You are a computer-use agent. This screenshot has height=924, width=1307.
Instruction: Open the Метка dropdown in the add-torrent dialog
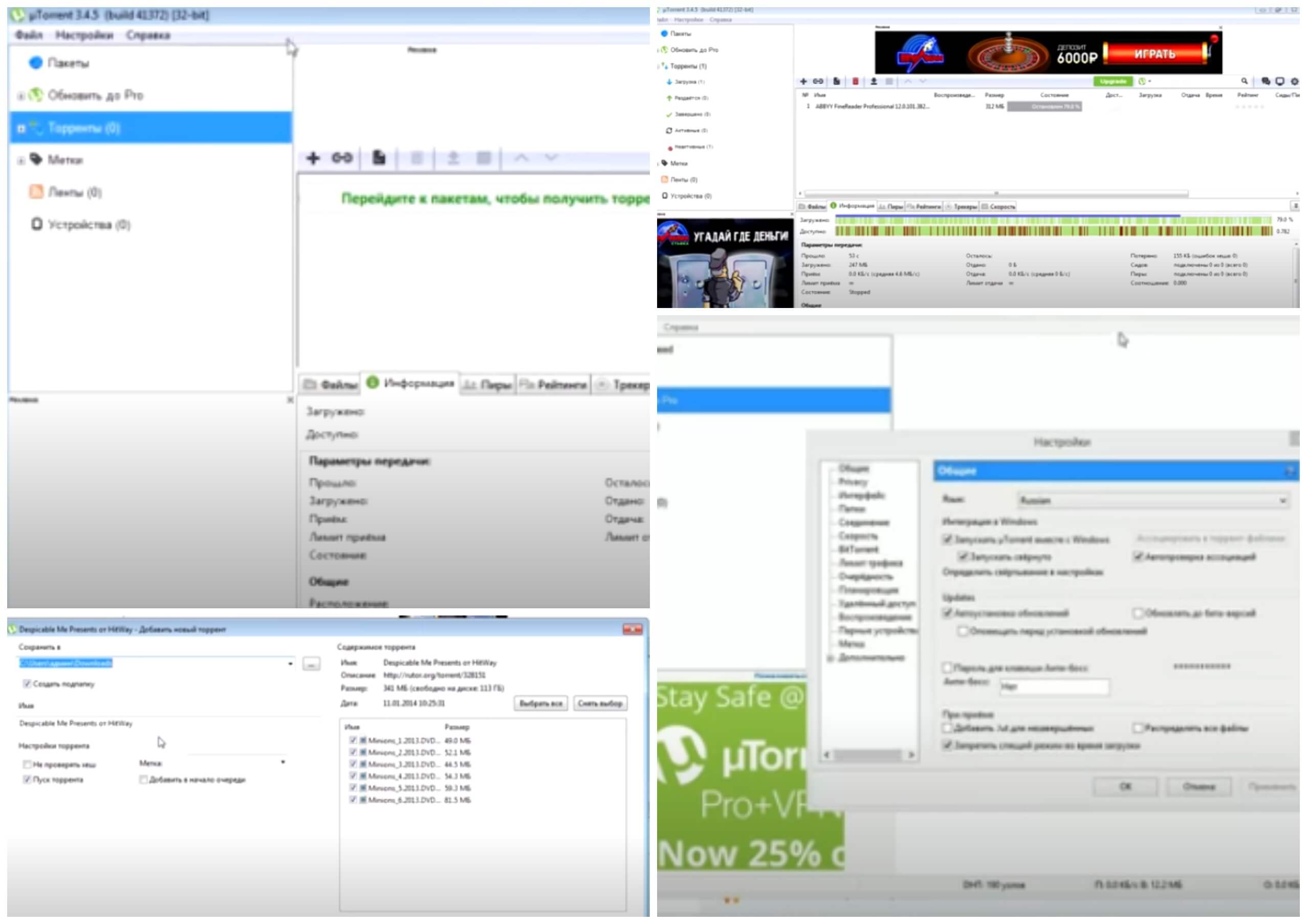coord(283,762)
